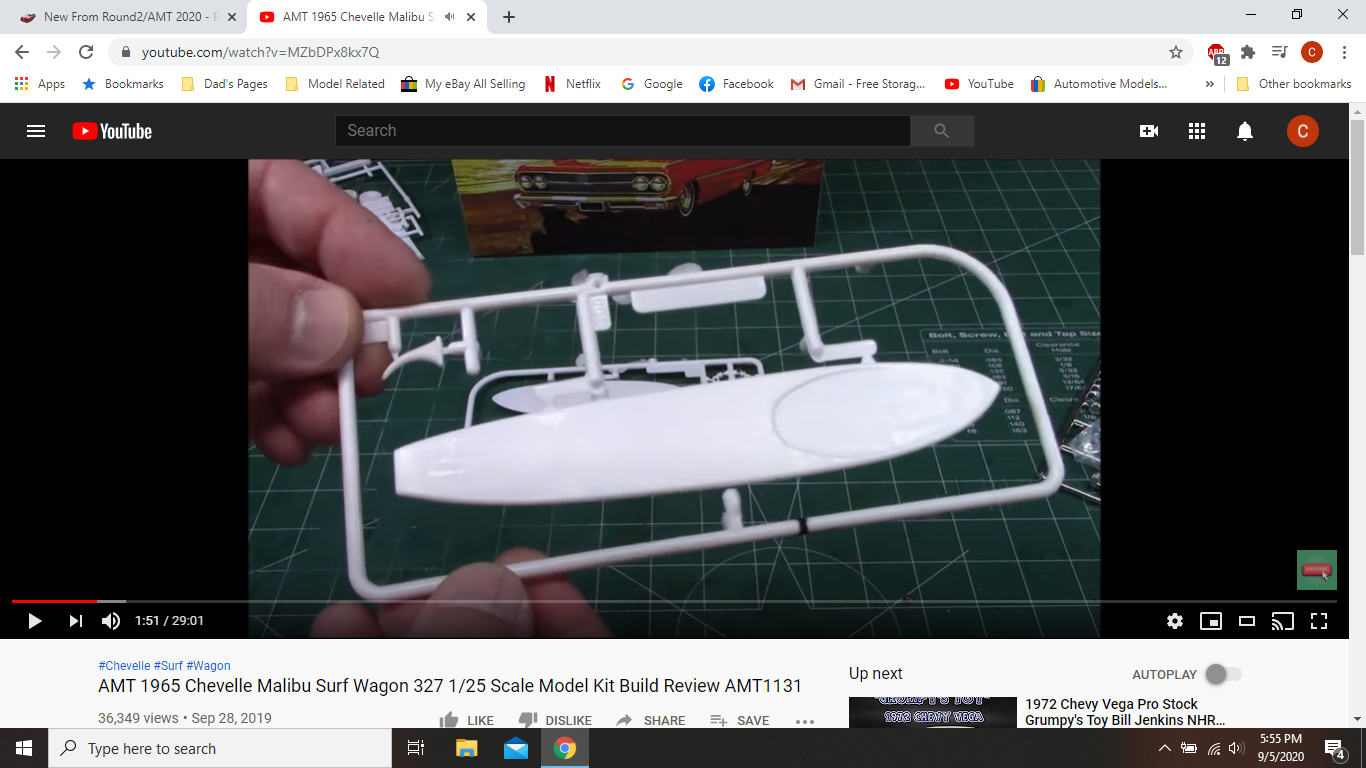Image resolution: width=1366 pixels, height=768 pixels.
Task: Open the YouTube bookmark
Action: pyautogui.click(x=979, y=84)
